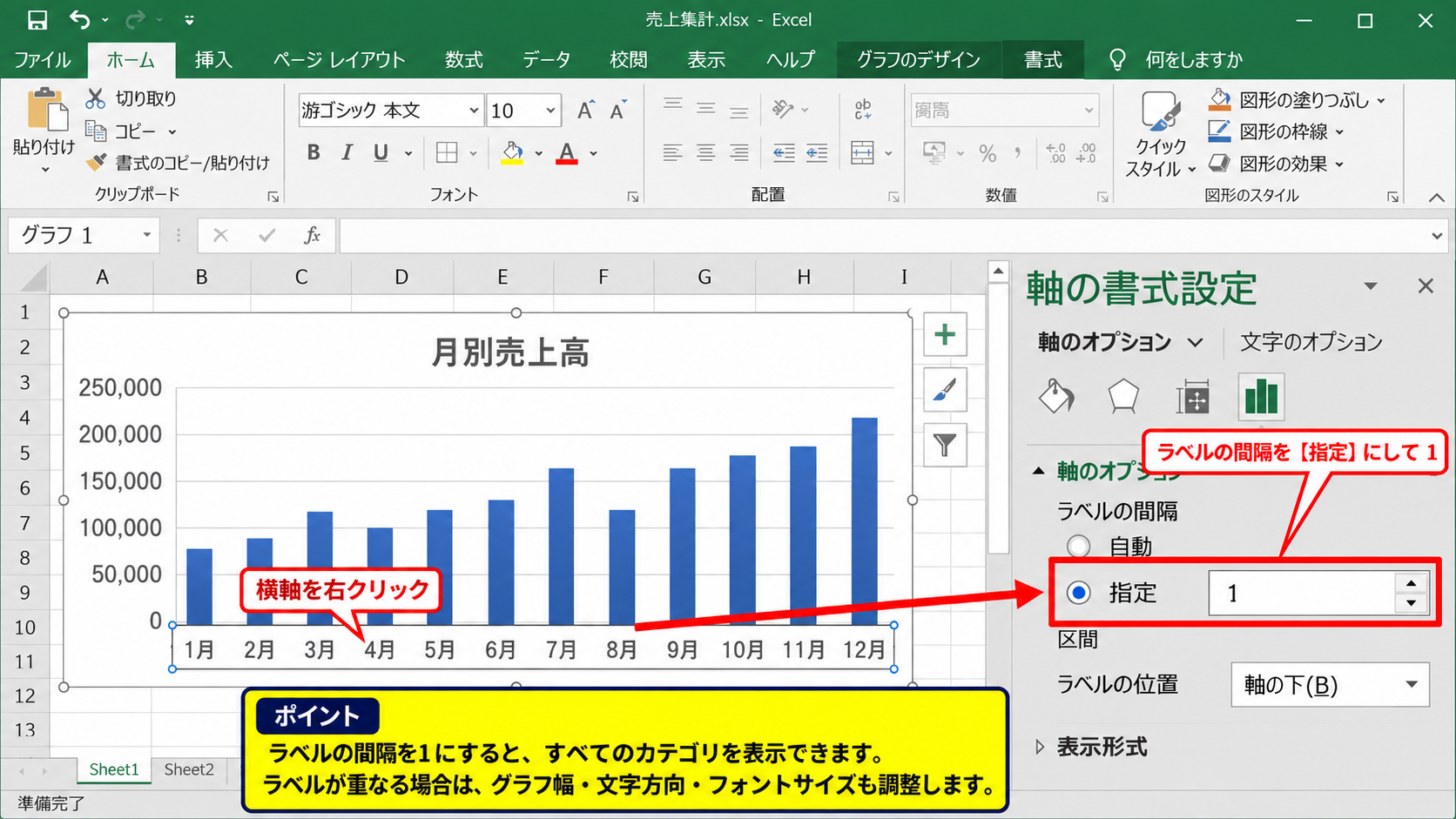Open Fill & Line paint bucket tab
The height and width of the screenshot is (819, 1456).
[x=1056, y=397]
